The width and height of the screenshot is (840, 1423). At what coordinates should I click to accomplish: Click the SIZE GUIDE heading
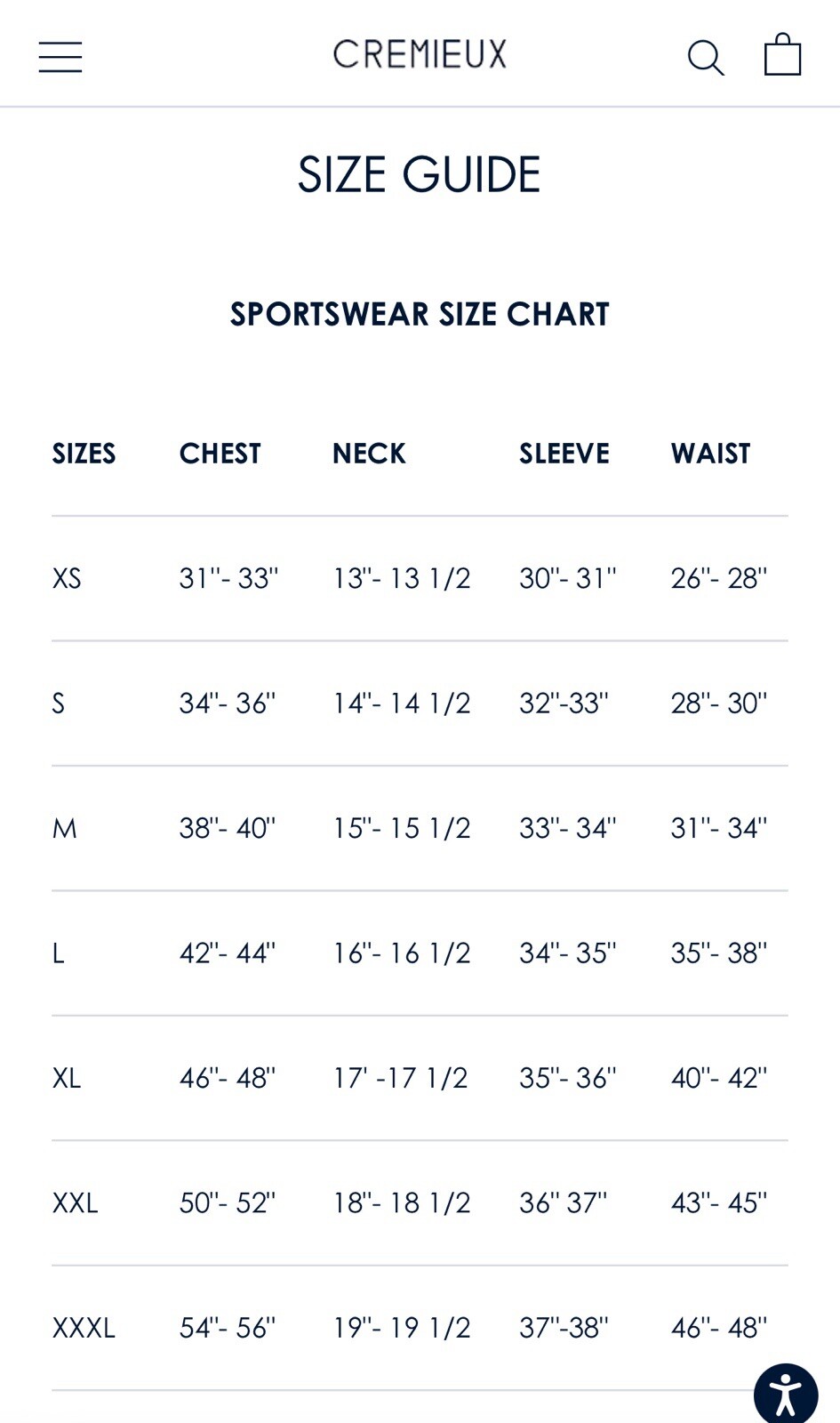coord(419,174)
